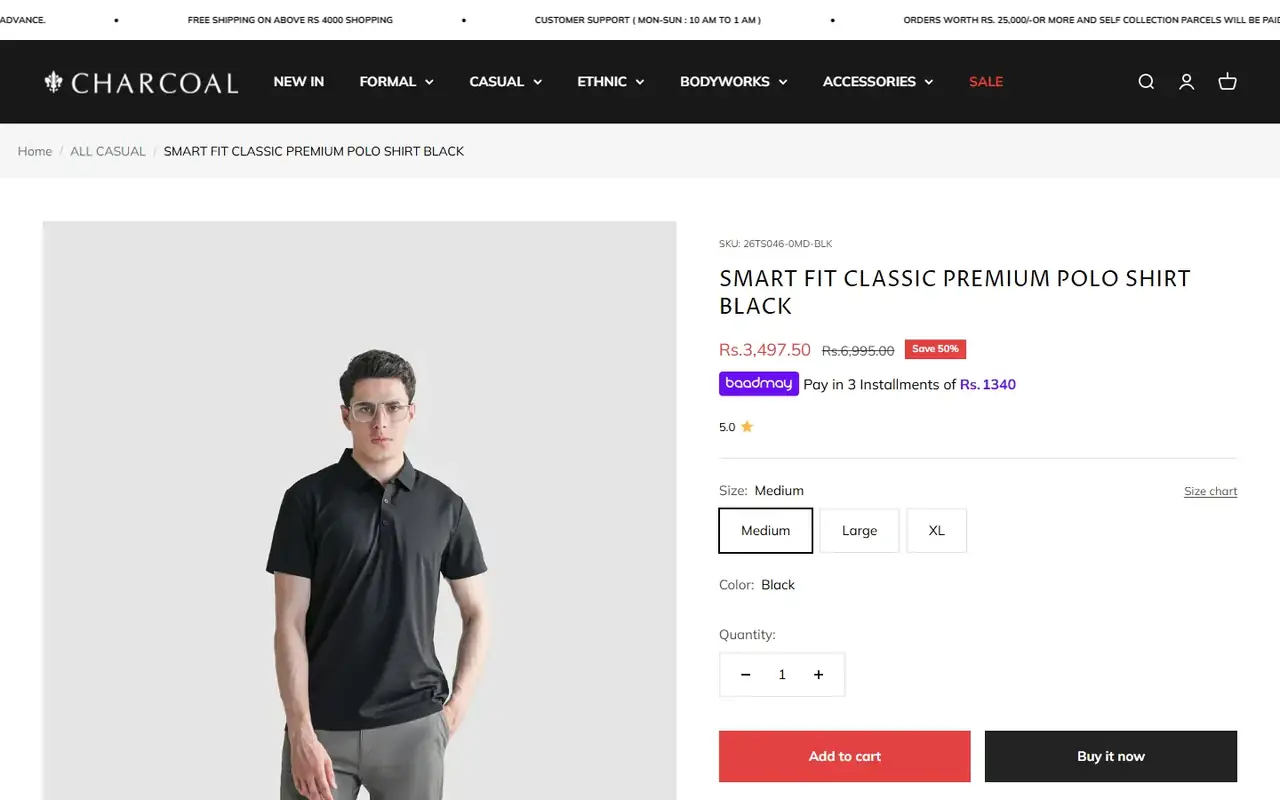Choose the XL size option
This screenshot has width=1280, height=800.
[936, 531]
